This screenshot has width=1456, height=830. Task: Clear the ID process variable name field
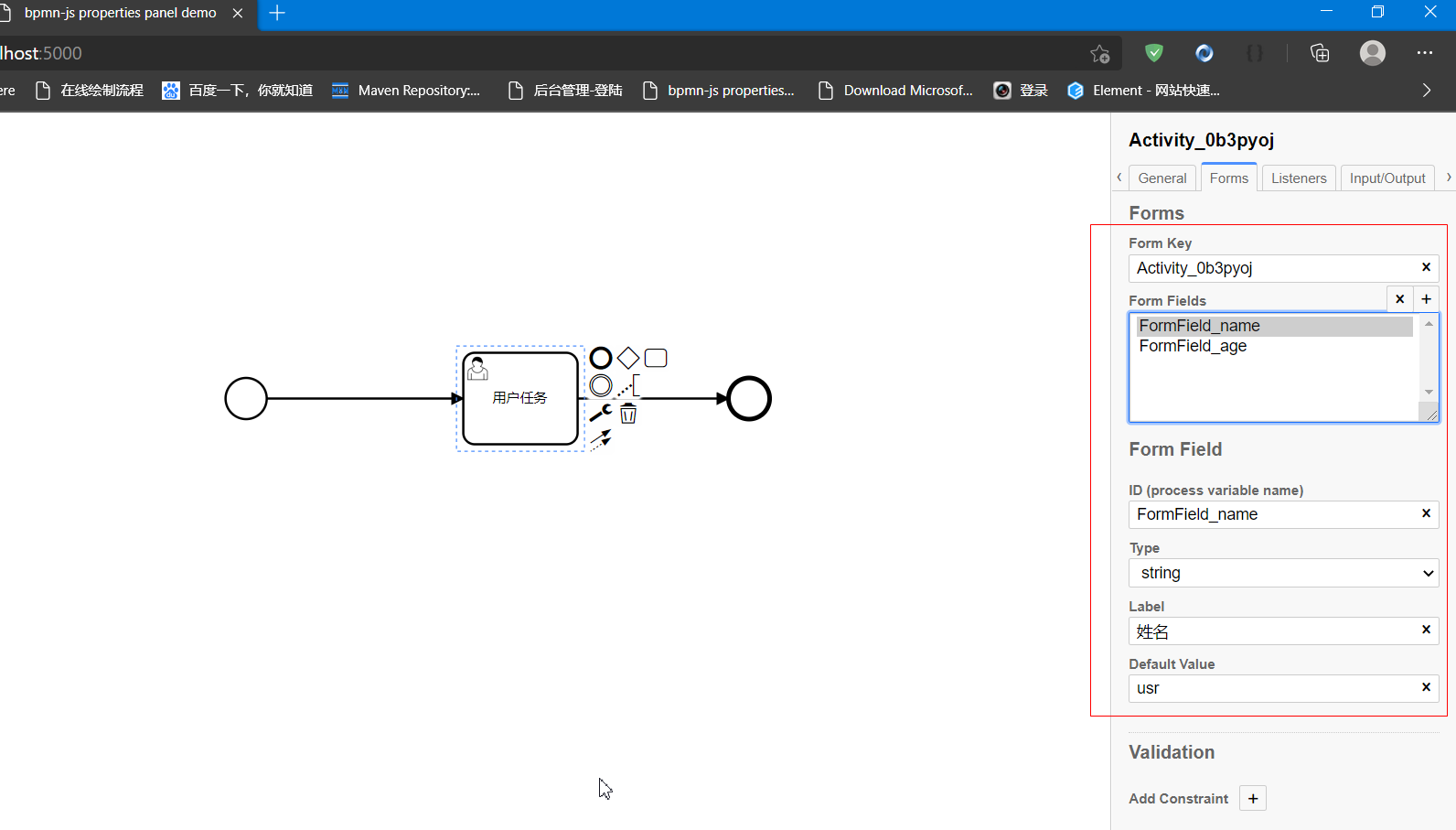tap(1426, 513)
